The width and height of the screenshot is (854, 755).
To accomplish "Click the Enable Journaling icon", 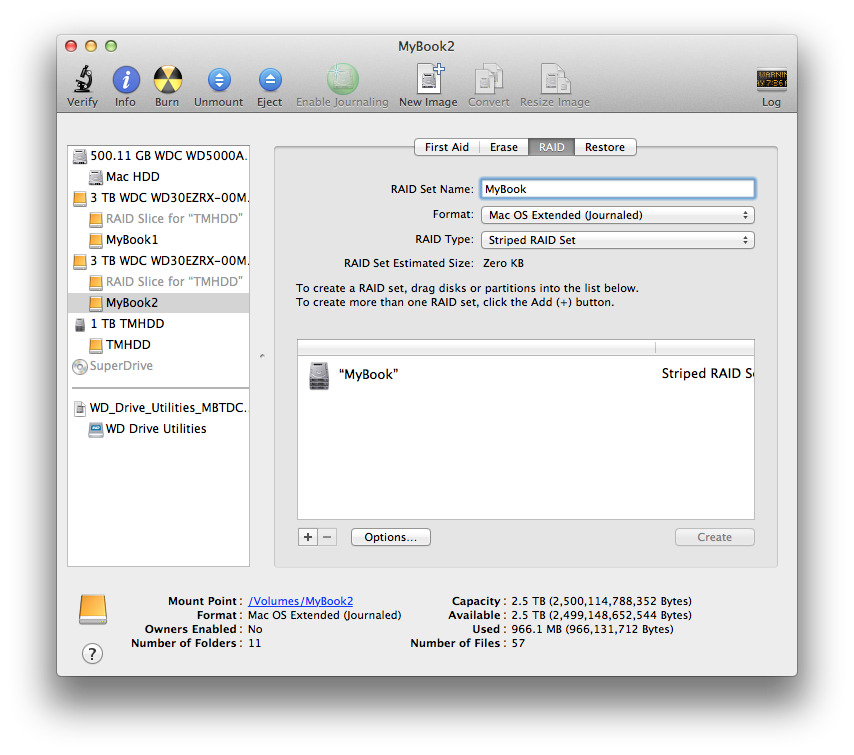I will point(342,79).
